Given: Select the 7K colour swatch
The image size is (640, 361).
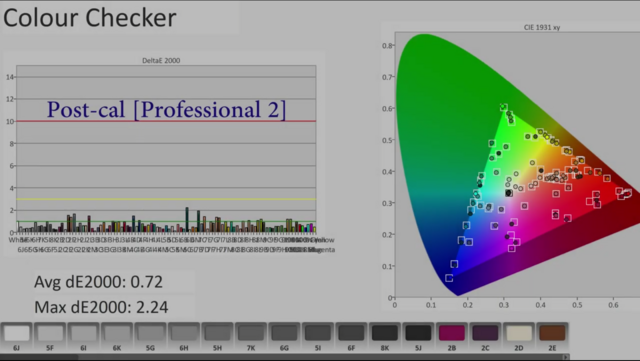Looking at the screenshot, I should click(251, 333).
